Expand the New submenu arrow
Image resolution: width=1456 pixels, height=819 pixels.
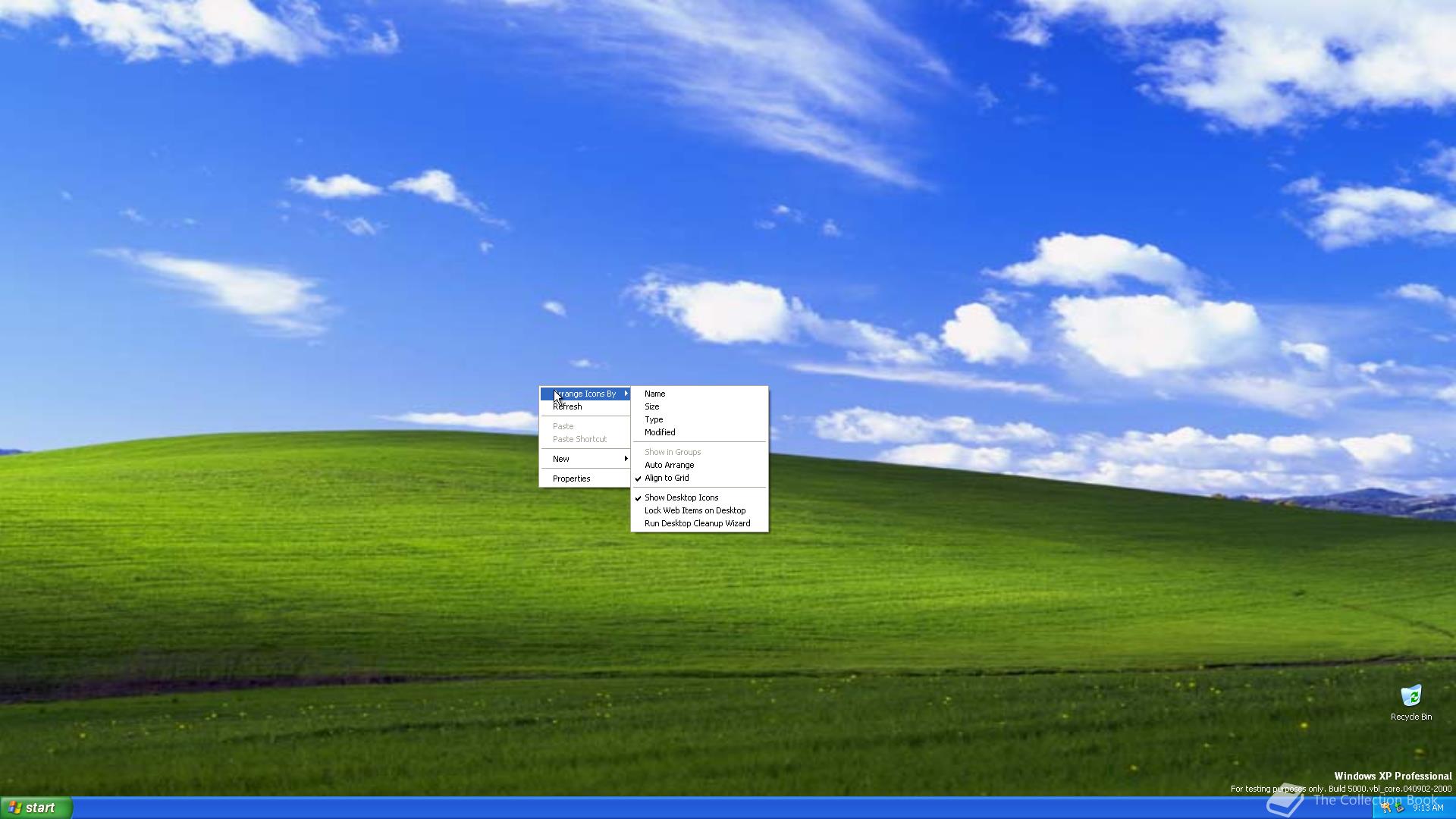coord(626,459)
